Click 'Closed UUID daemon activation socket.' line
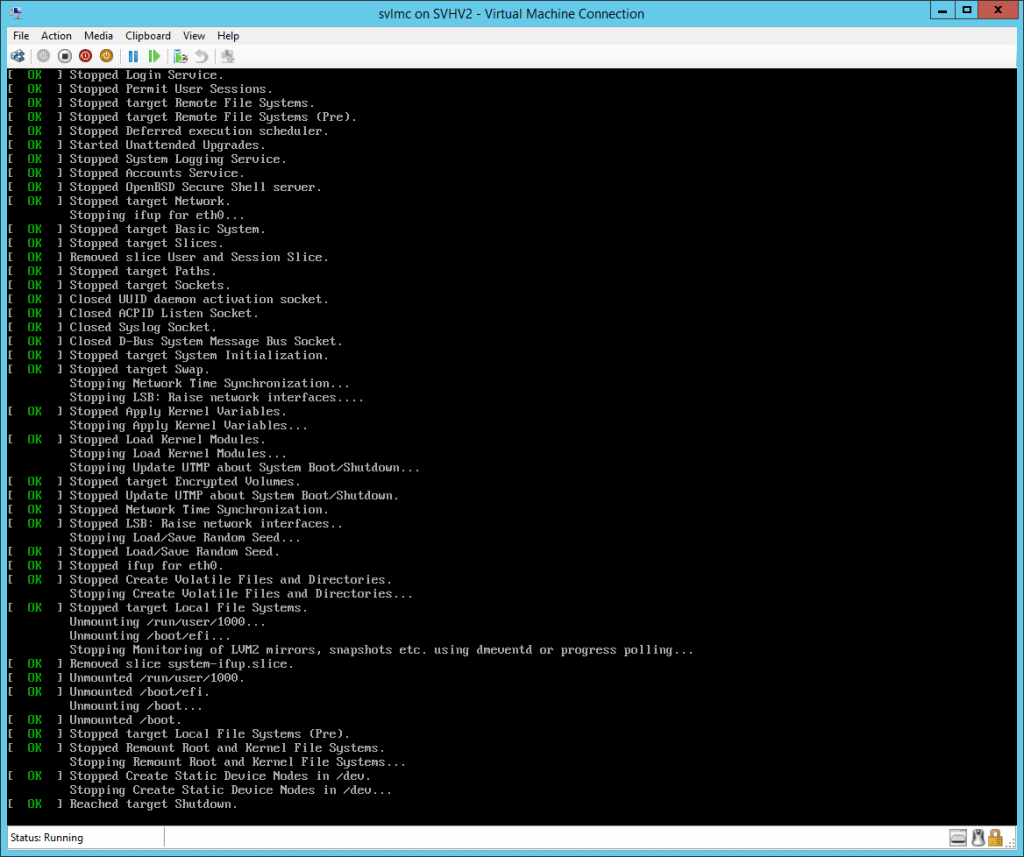The width and height of the screenshot is (1024, 857). [199, 299]
